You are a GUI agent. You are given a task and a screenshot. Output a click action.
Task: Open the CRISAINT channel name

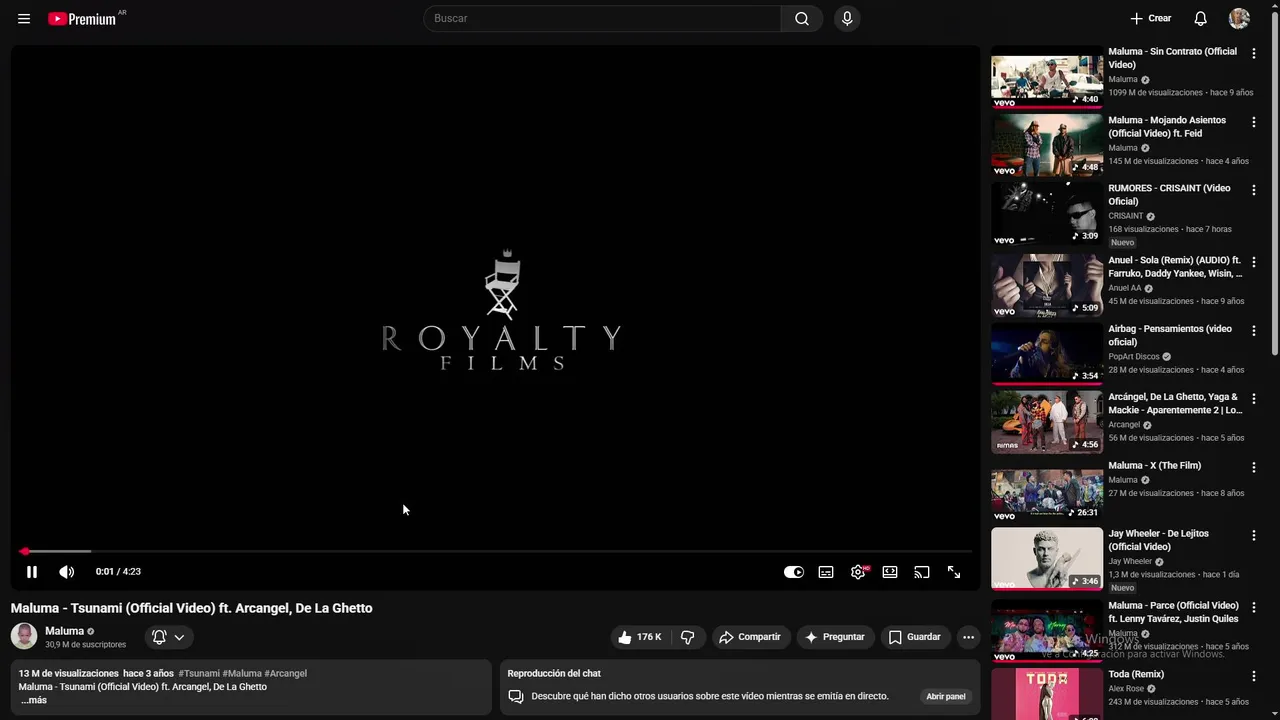click(x=1126, y=216)
